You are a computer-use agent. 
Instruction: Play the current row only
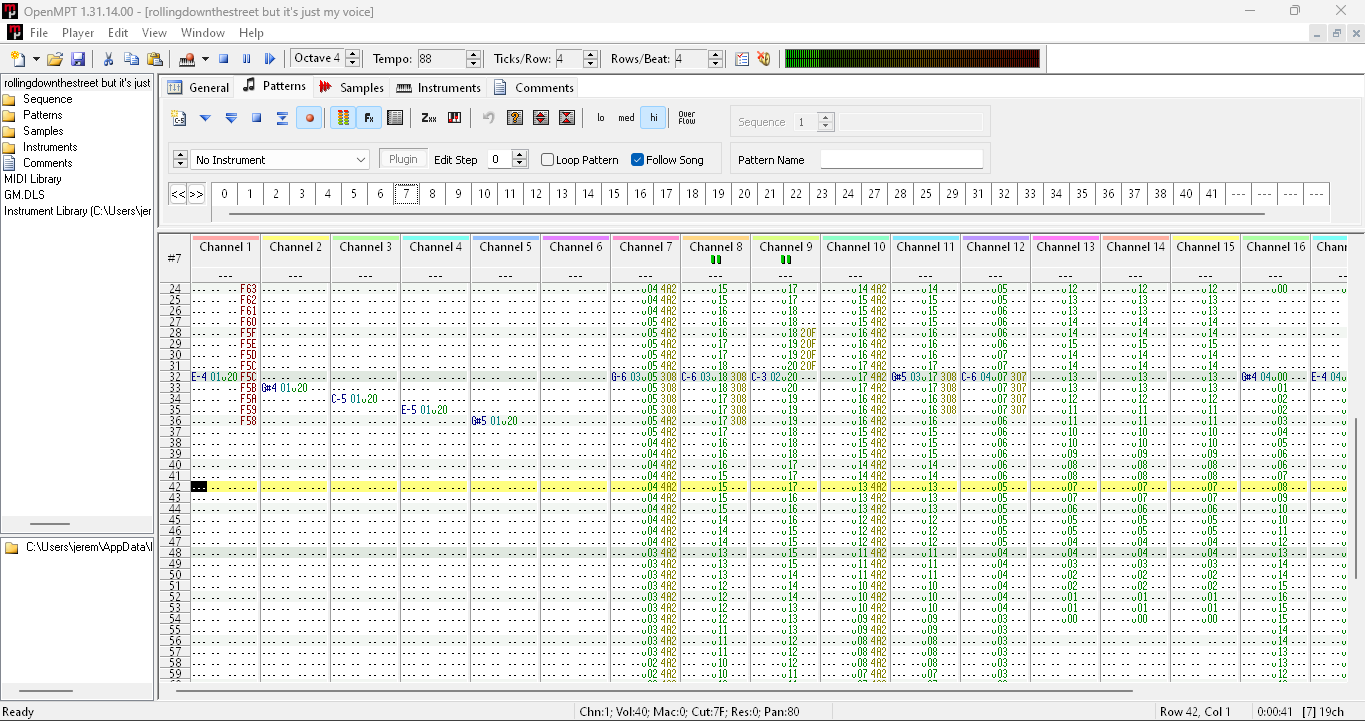point(282,118)
